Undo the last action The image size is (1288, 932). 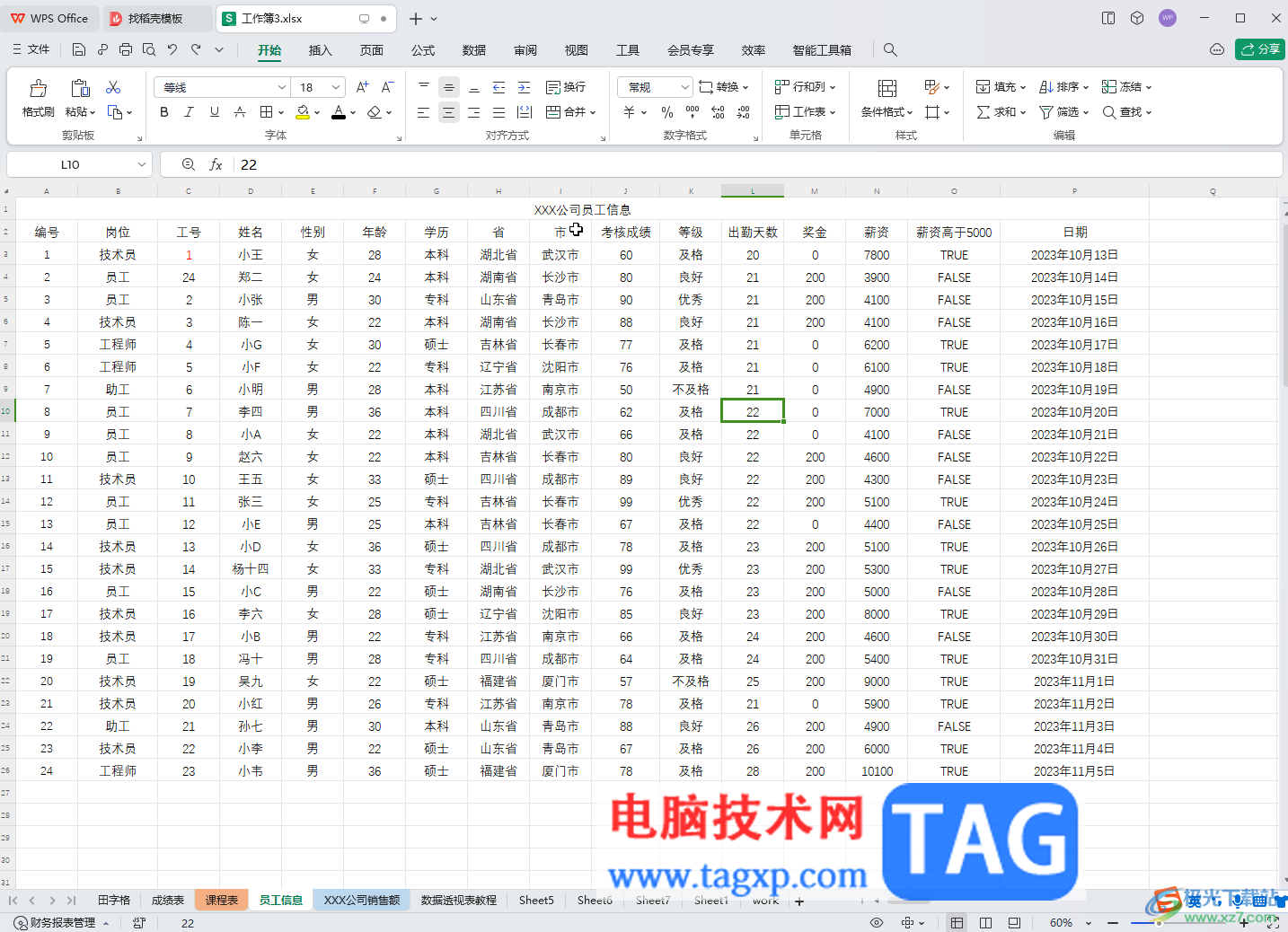[x=172, y=49]
